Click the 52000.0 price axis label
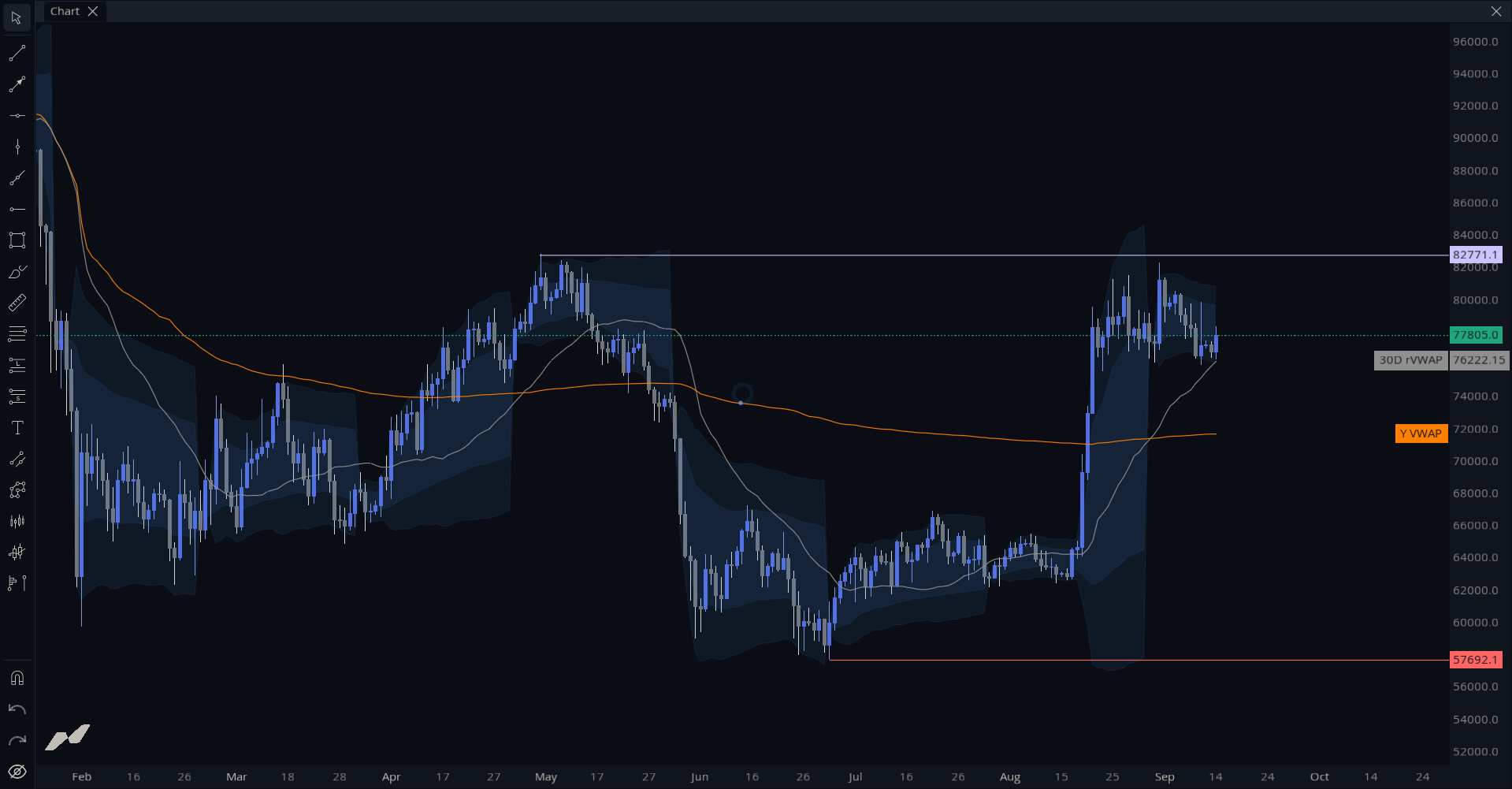Viewport: 1512px width, 789px height. pos(1476,752)
